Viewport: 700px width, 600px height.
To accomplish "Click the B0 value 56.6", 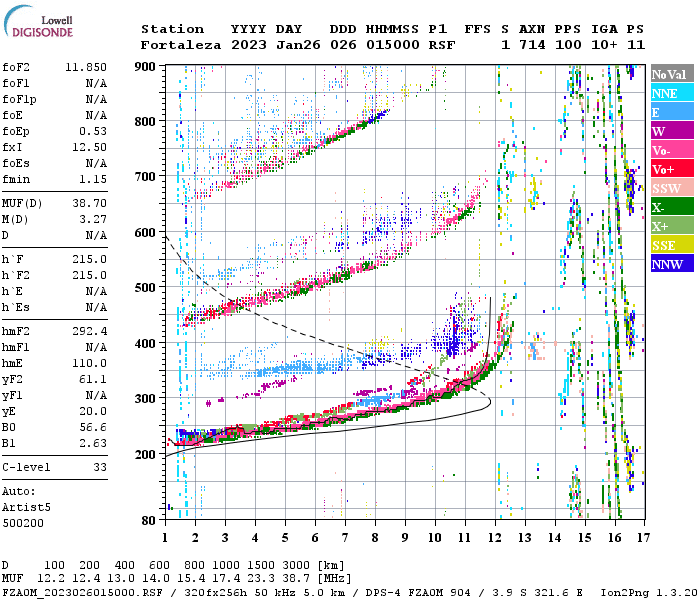I will point(93,427).
